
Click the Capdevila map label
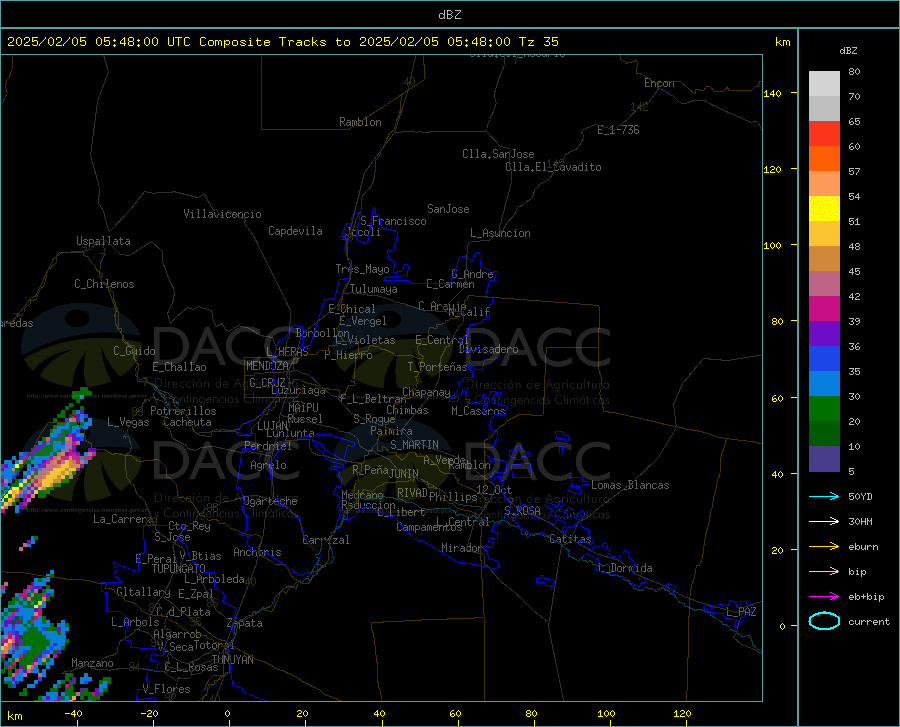(295, 231)
